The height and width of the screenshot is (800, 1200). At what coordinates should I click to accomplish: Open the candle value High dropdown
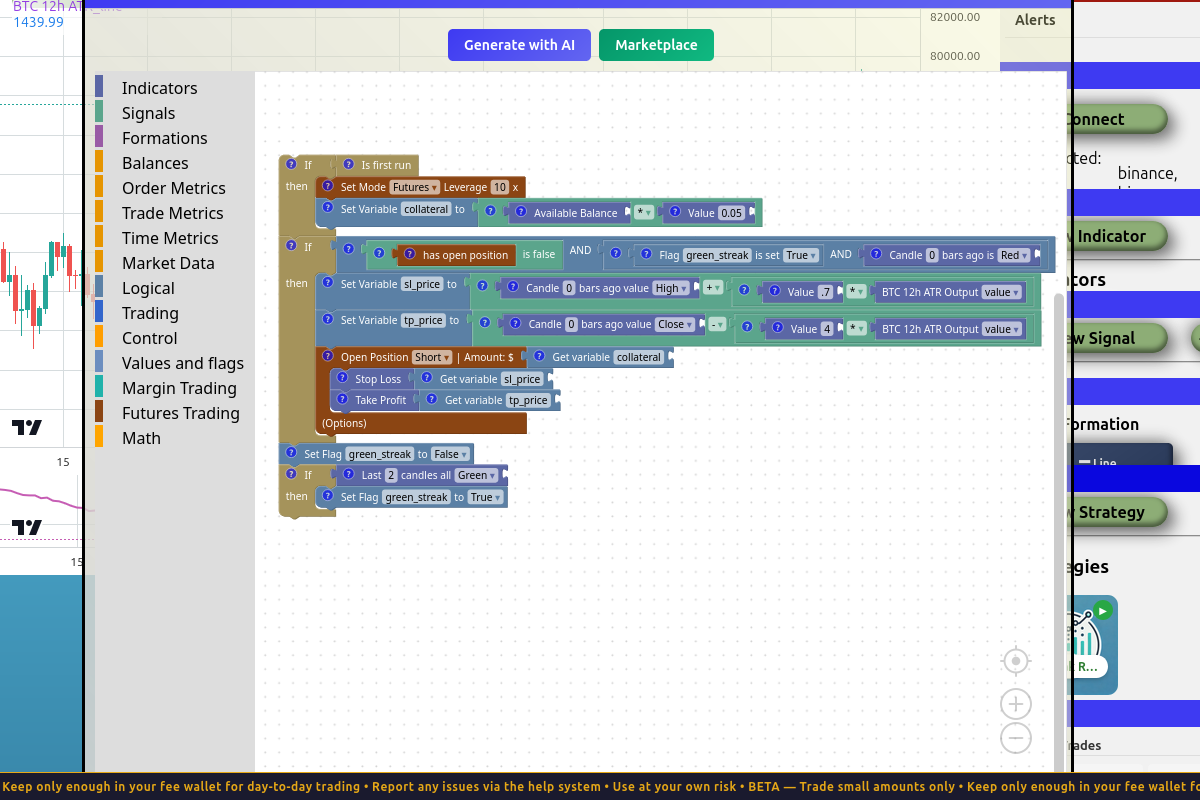pos(671,288)
